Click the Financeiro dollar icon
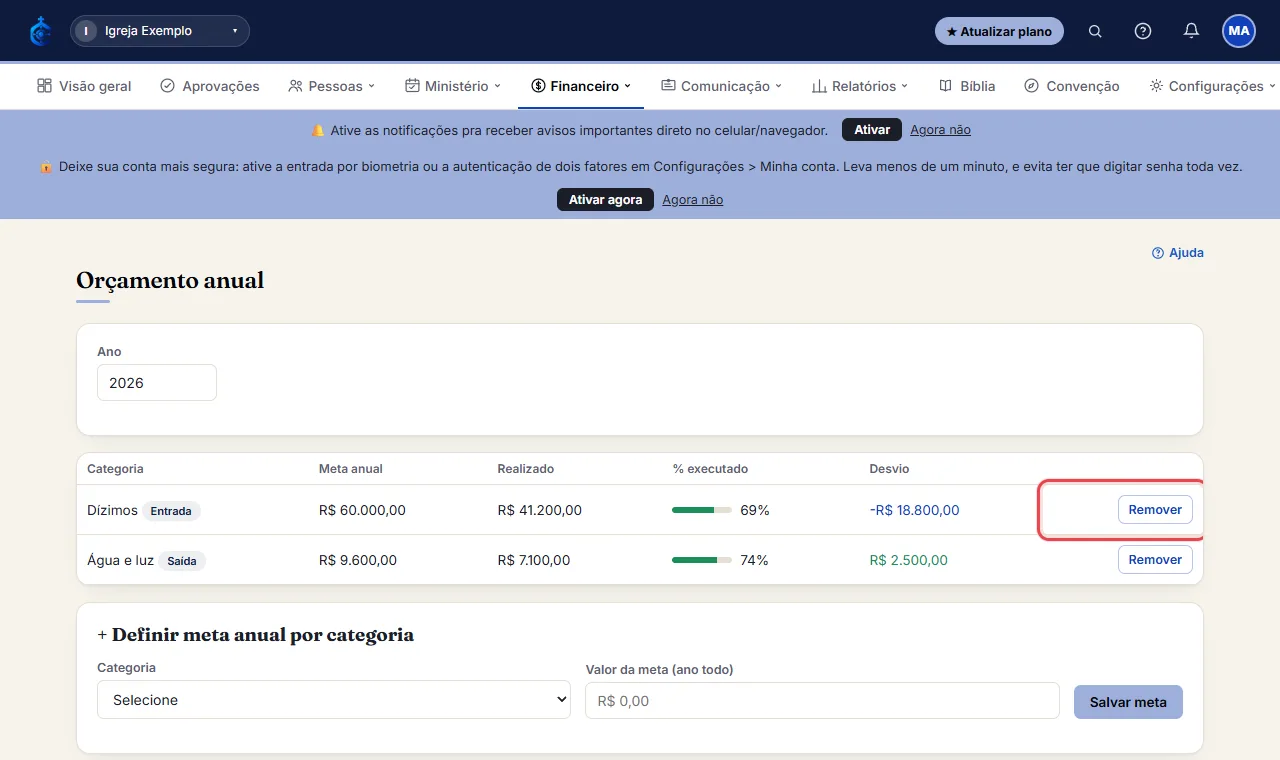The height and width of the screenshot is (760, 1280). [538, 86]
